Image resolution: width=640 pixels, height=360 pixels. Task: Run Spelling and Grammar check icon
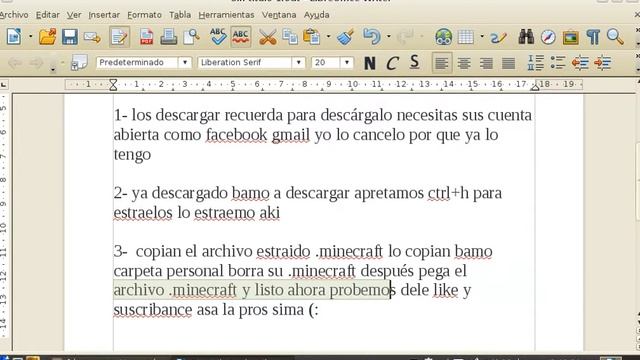218,37
